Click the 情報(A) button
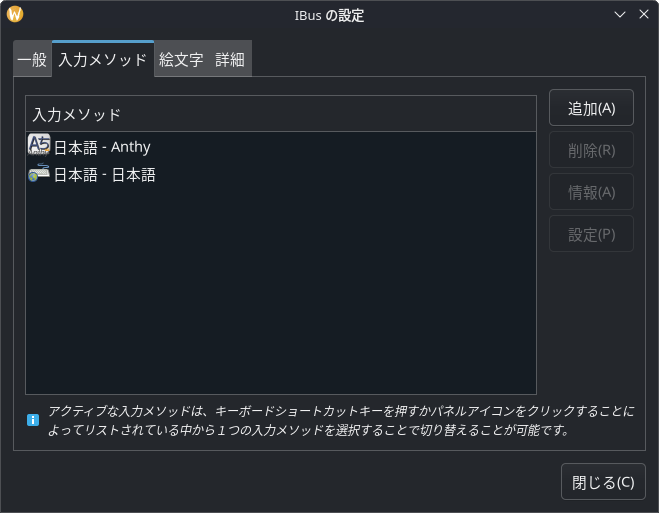Viewport: 659px width, 513px height. click(x=591, y=192)
